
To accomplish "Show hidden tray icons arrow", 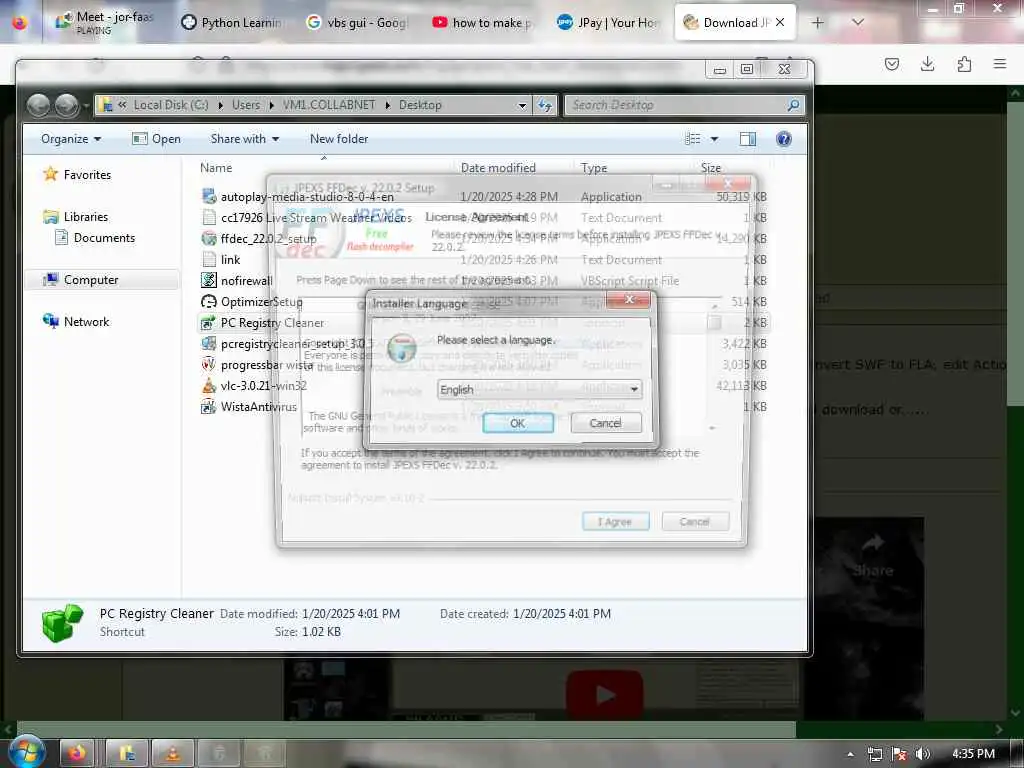I will 850,754.
